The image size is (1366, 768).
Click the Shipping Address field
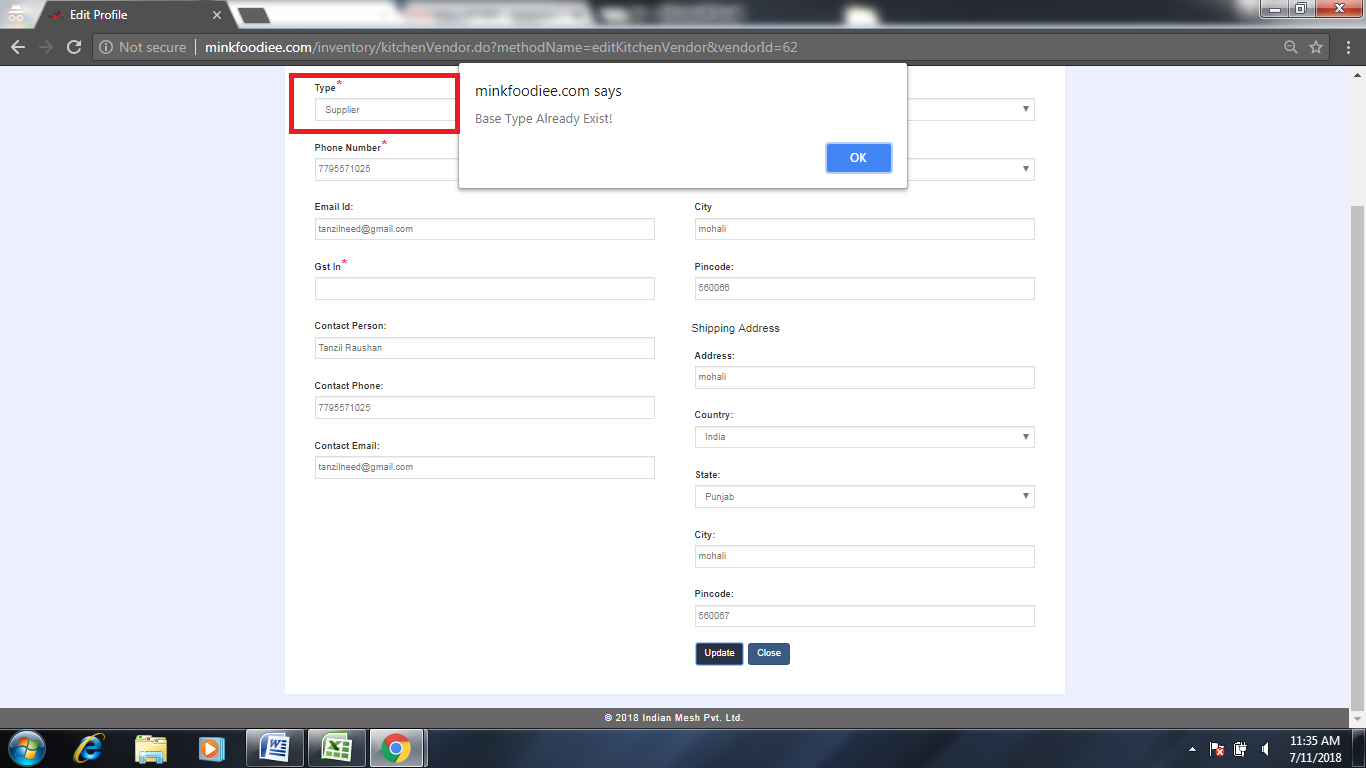tap(865, 377)
